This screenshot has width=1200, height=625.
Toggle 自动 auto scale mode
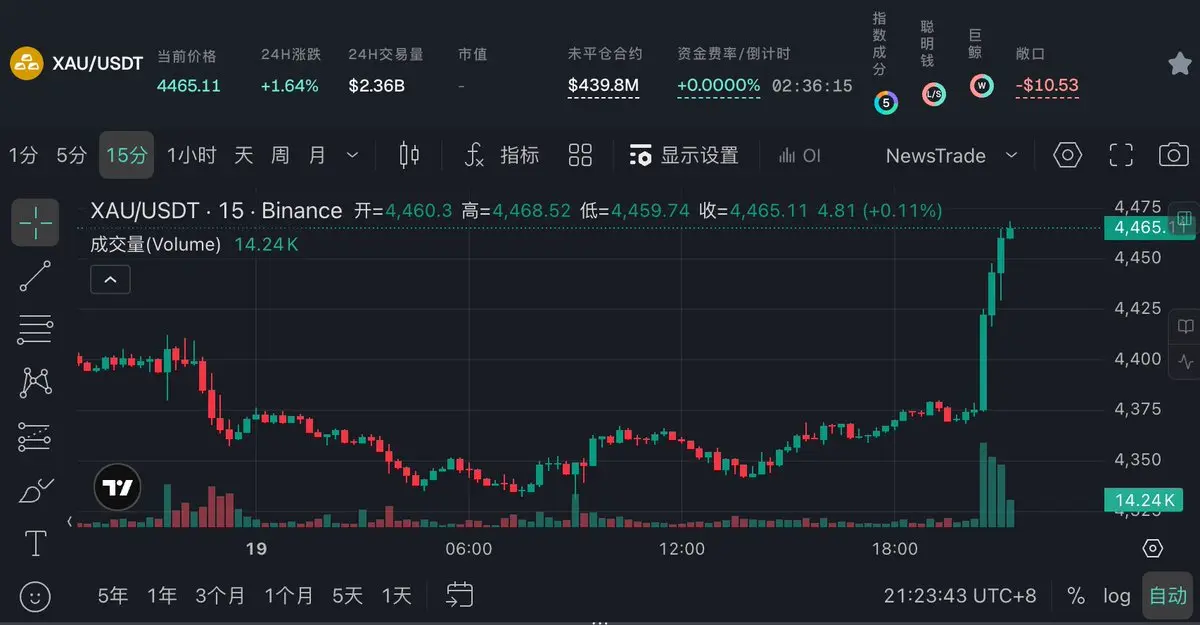(1168, 596)
